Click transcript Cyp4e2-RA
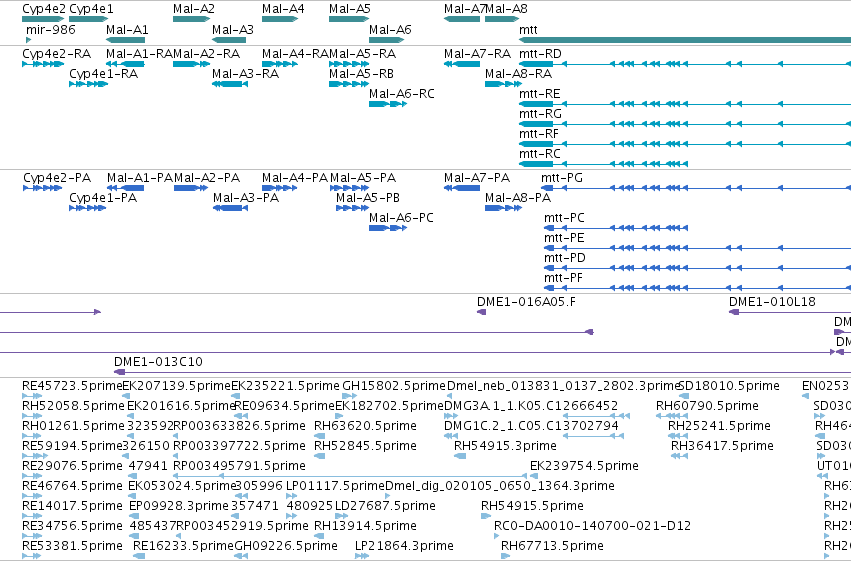 (x=43, y=64)
